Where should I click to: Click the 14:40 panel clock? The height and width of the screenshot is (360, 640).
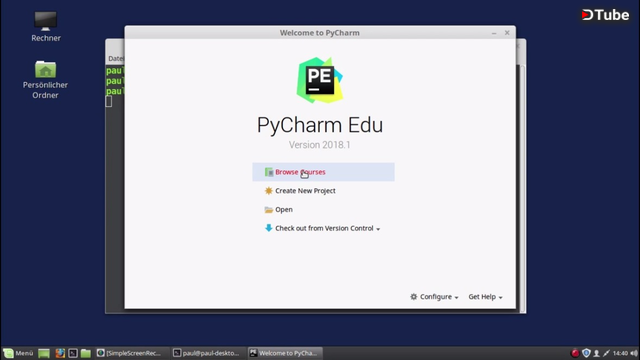620,353
